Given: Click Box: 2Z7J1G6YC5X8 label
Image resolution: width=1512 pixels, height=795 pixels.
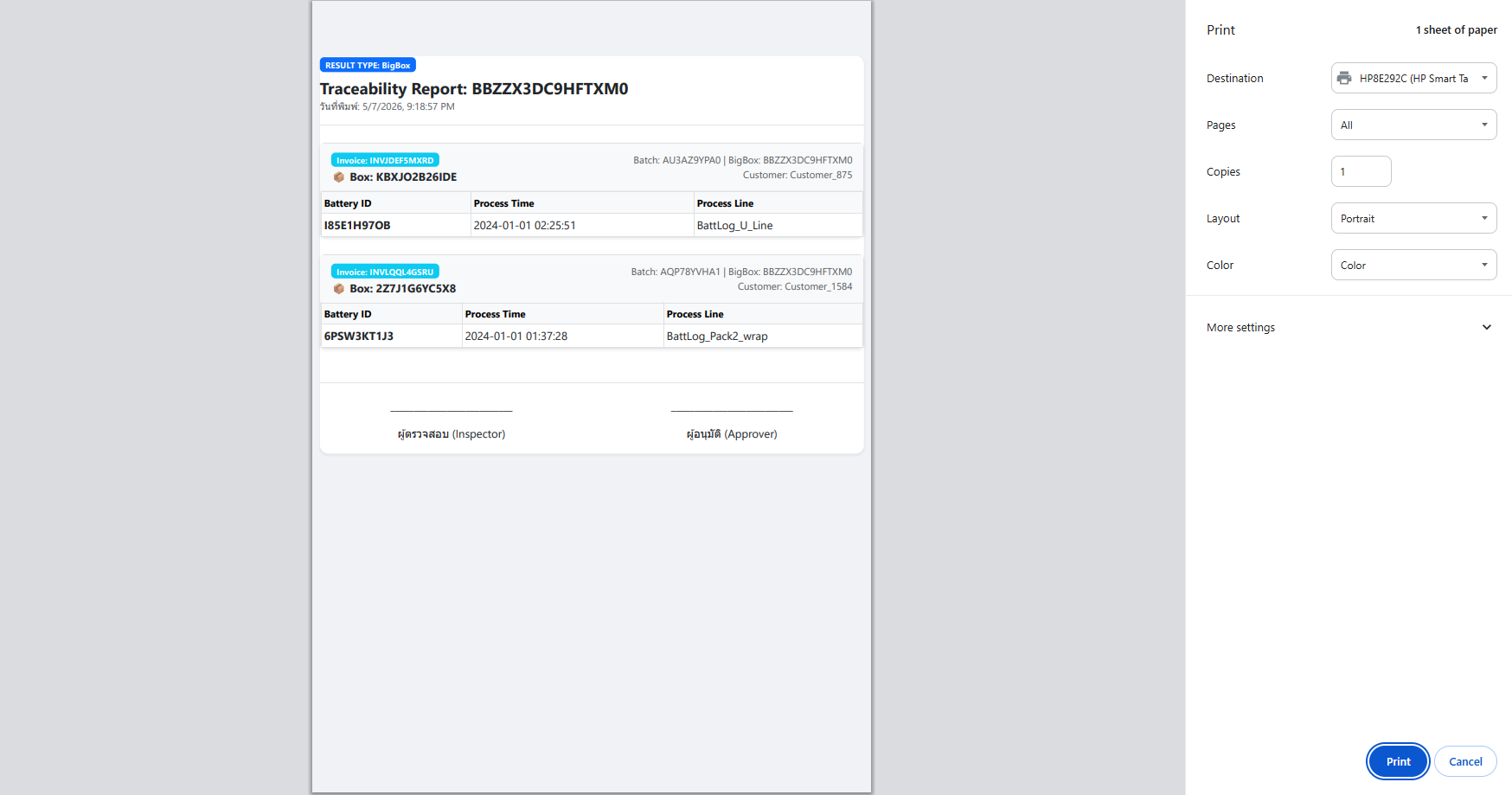Looking at the screenshot, I should coord(403,288).
